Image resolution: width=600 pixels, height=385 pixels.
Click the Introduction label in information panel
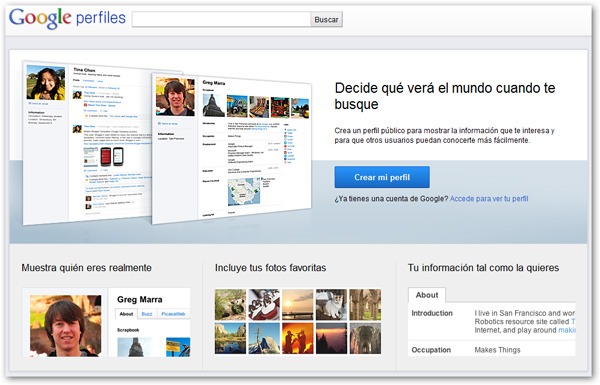click(x=432, y=313)
